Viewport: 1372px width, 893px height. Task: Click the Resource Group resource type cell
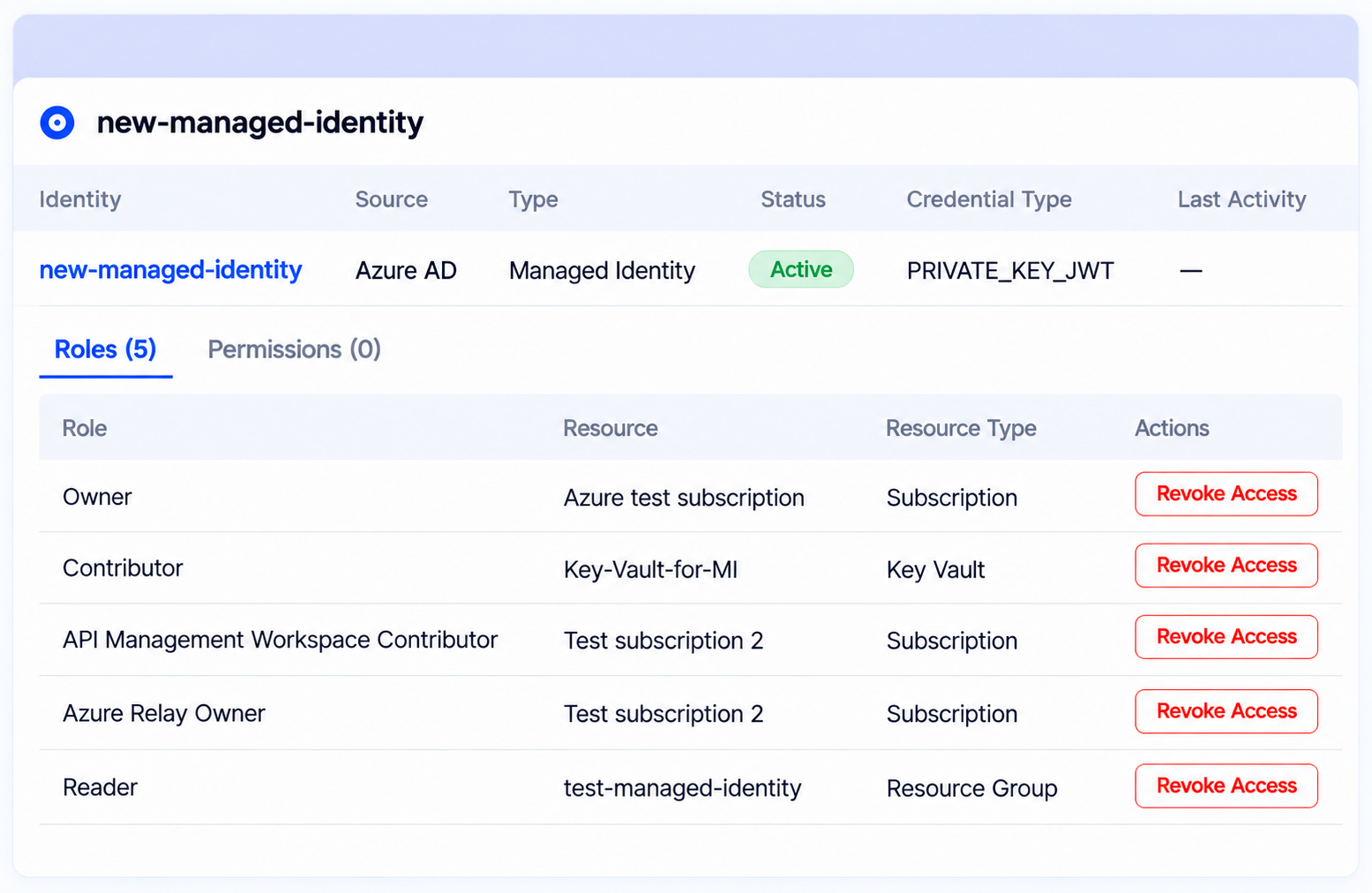[971, 788]
